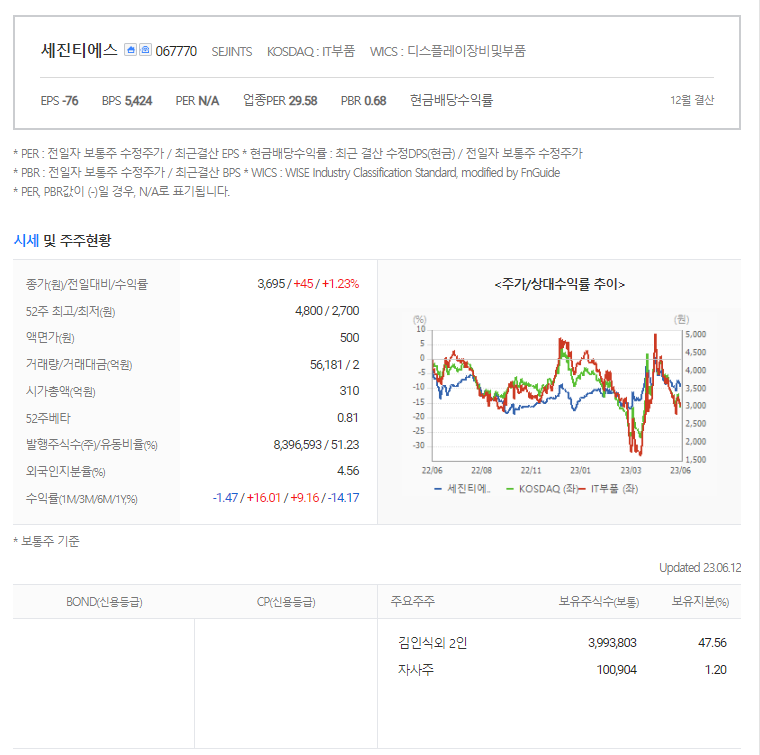Toggle the KOSDAQ (좌) green legend entry

[541, 489]
